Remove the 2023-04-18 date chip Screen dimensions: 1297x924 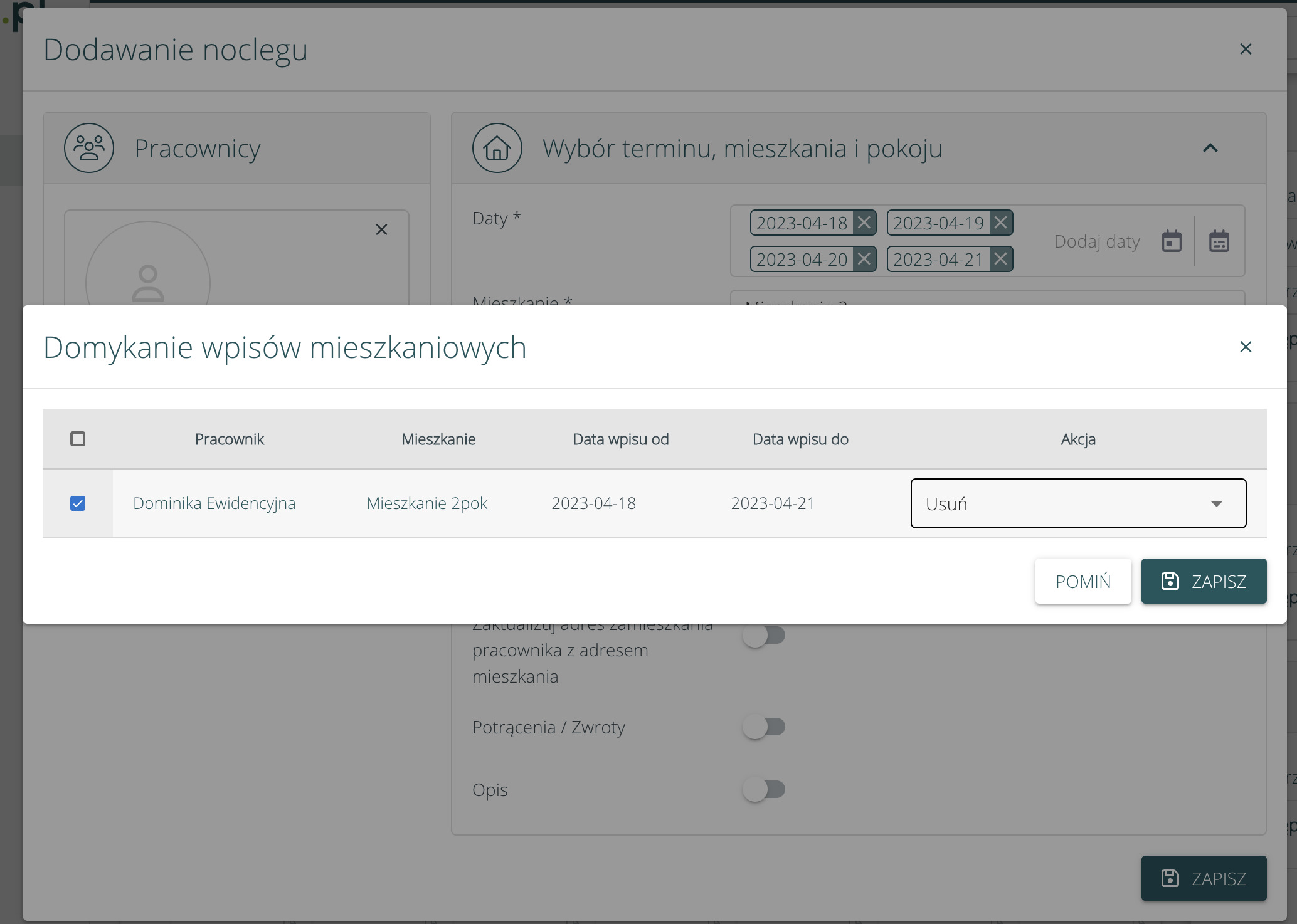pyautogui.click(x=864, y=223)
